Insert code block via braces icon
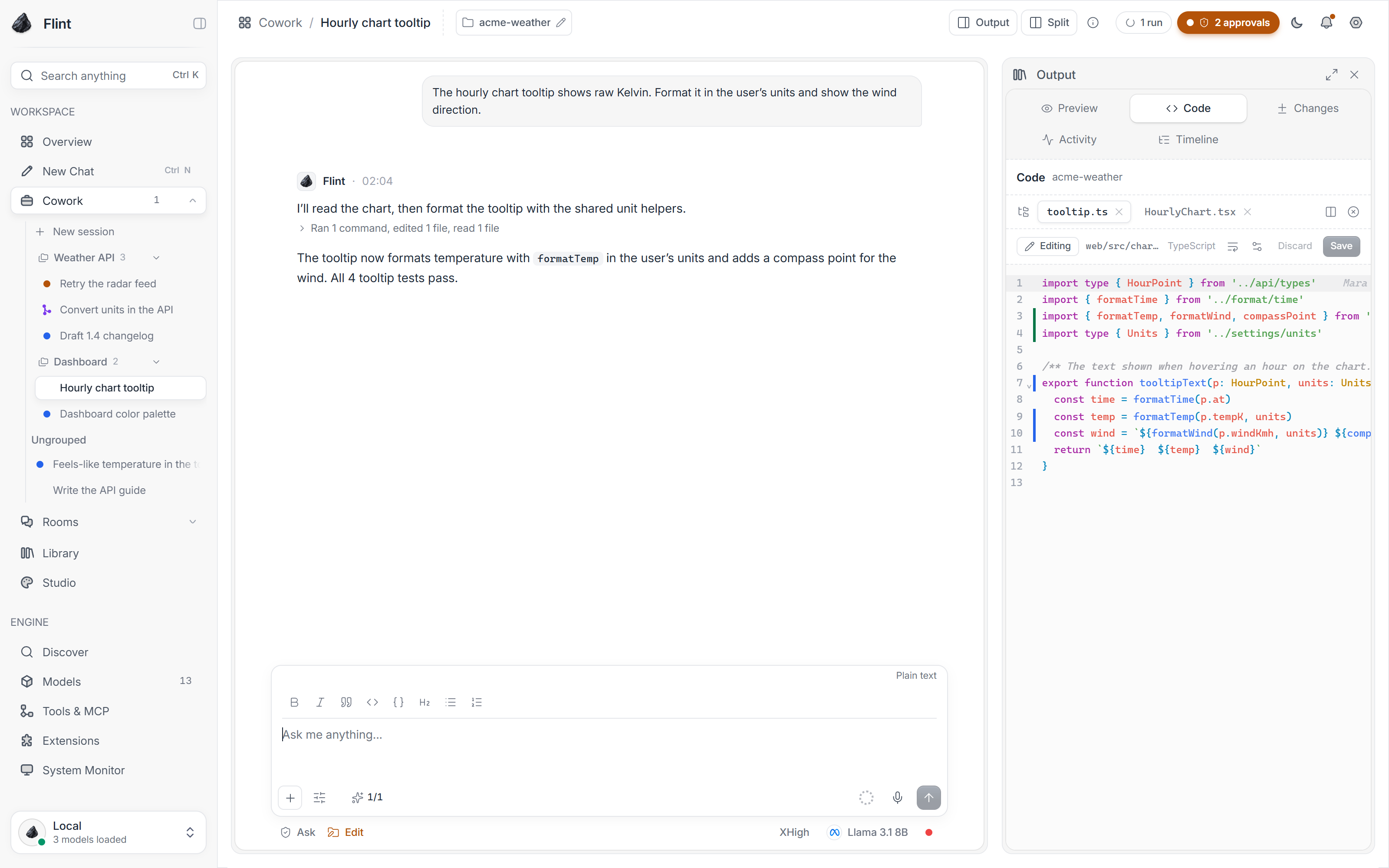This screenshot has width=1389, height=868. [x=398, y=702]
